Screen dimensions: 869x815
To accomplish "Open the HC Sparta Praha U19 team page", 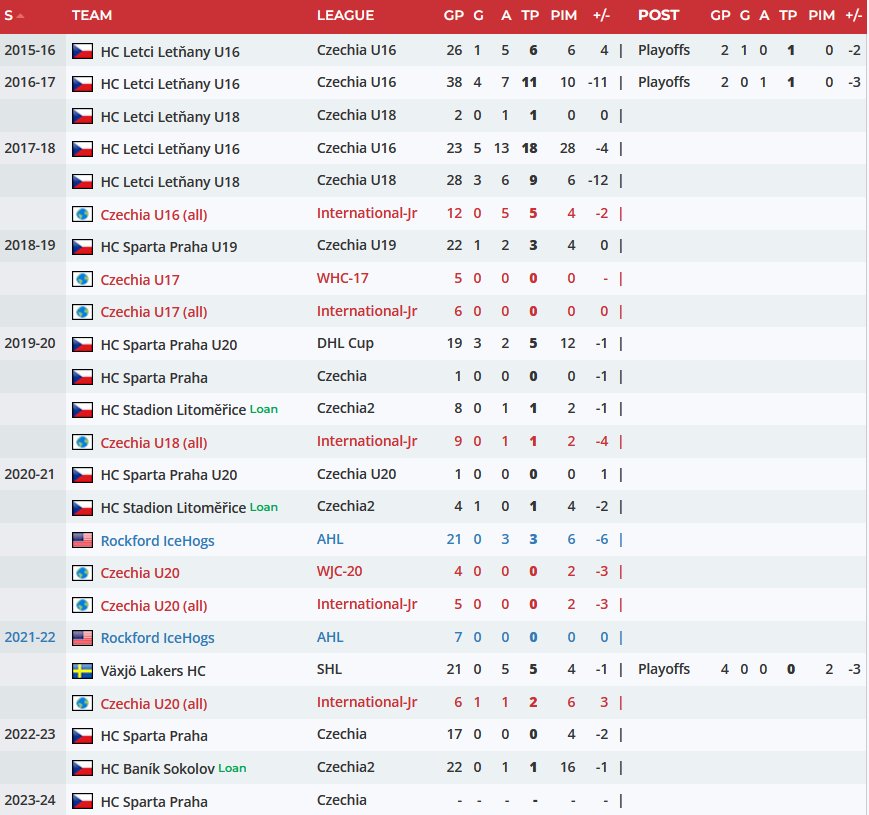I will (168, 247).
